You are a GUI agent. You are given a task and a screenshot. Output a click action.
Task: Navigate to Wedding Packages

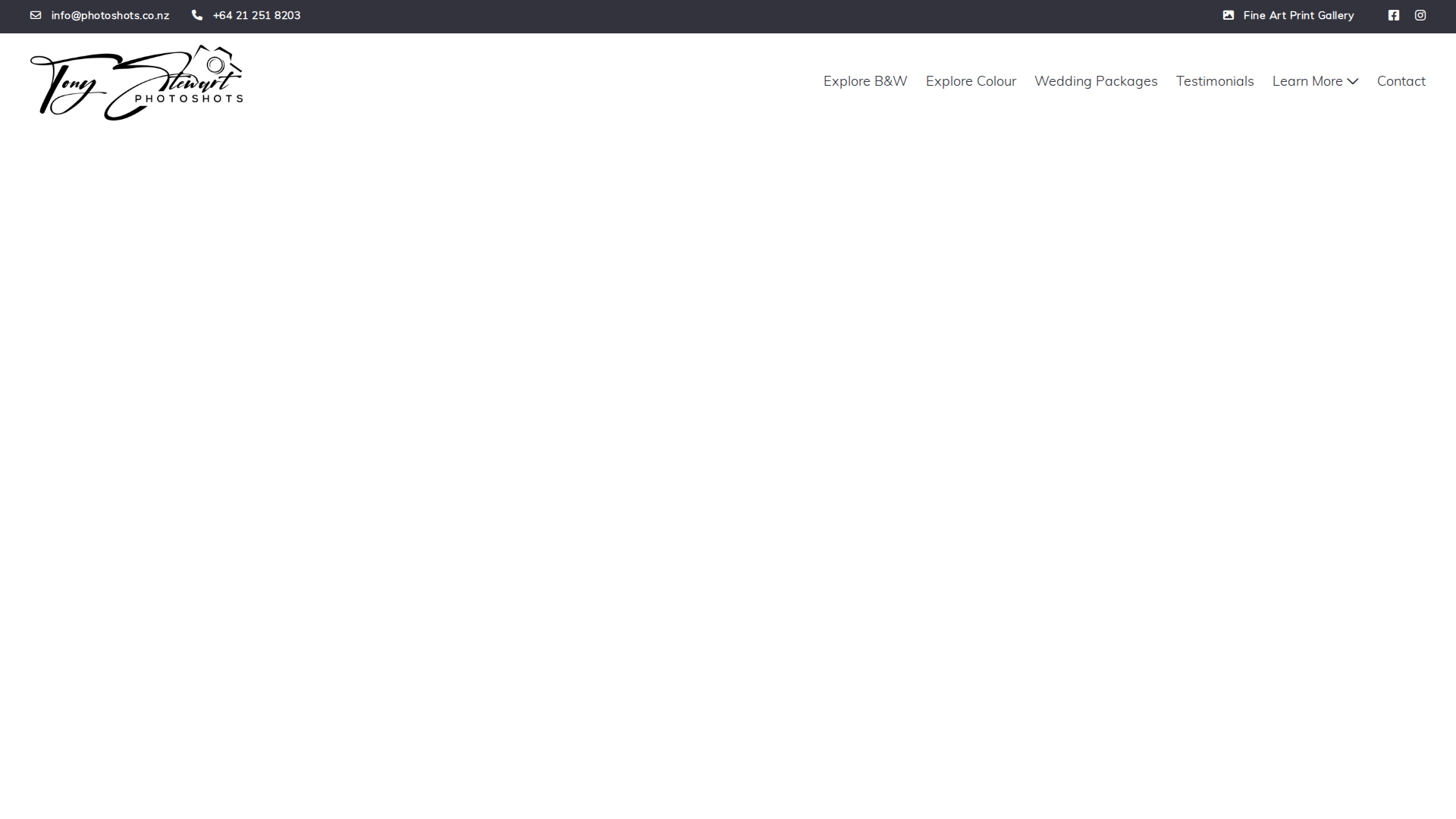pos(1096,81)
